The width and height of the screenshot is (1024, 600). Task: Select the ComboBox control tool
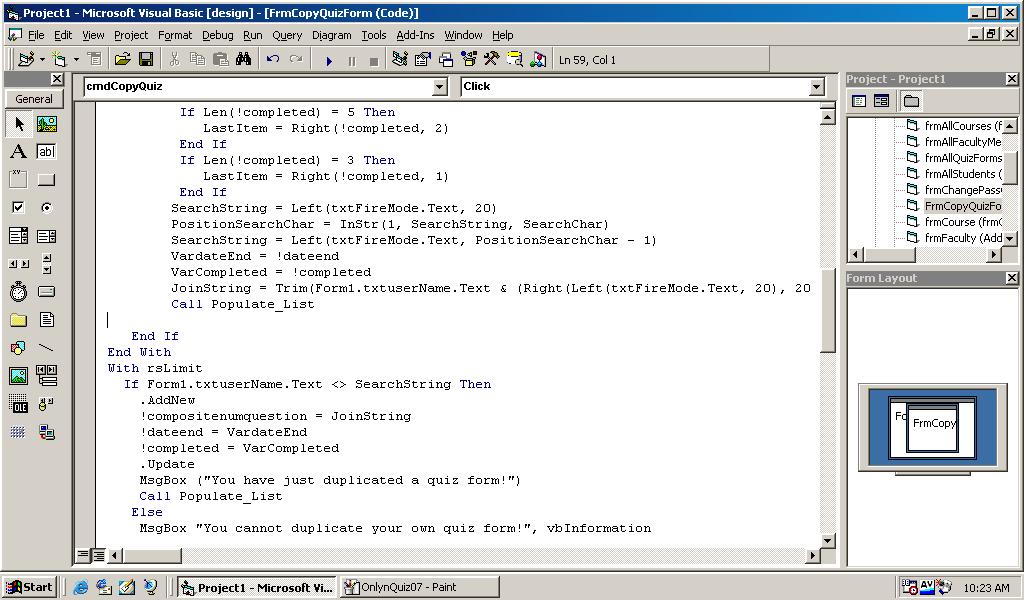pyautogui.click(x=19, y=236)
